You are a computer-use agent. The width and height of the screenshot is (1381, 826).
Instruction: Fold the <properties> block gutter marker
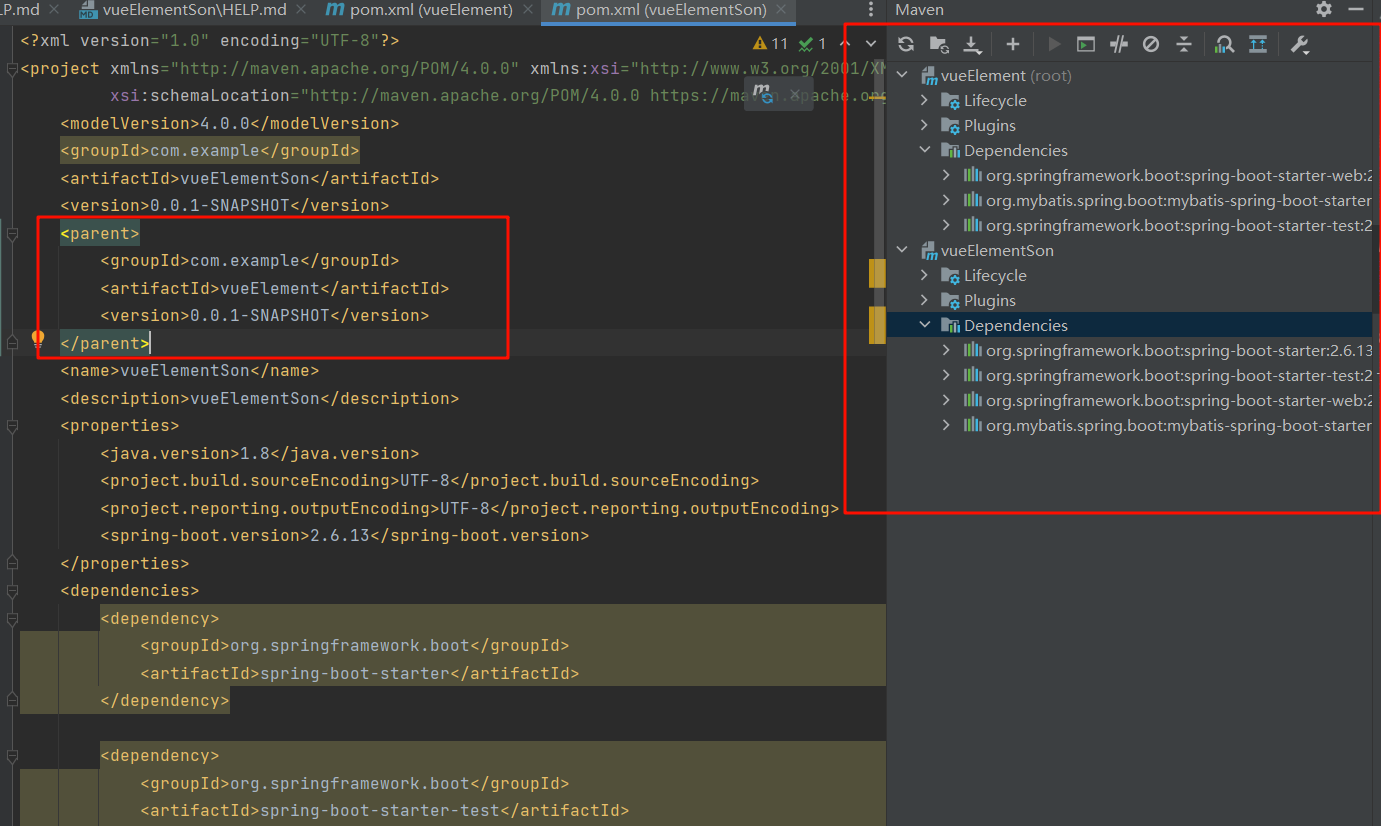point(12,426)
